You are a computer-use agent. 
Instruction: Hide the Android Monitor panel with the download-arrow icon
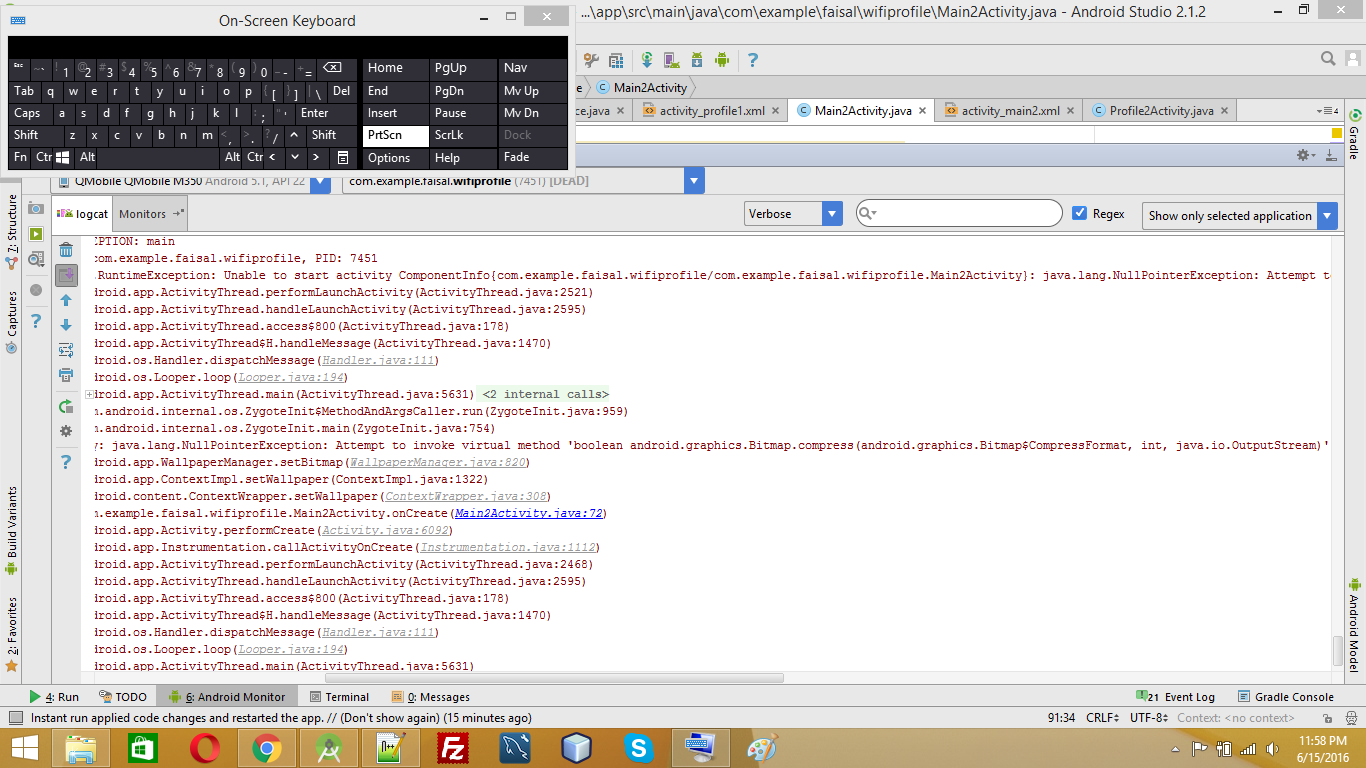click(x=1331, y=155)
